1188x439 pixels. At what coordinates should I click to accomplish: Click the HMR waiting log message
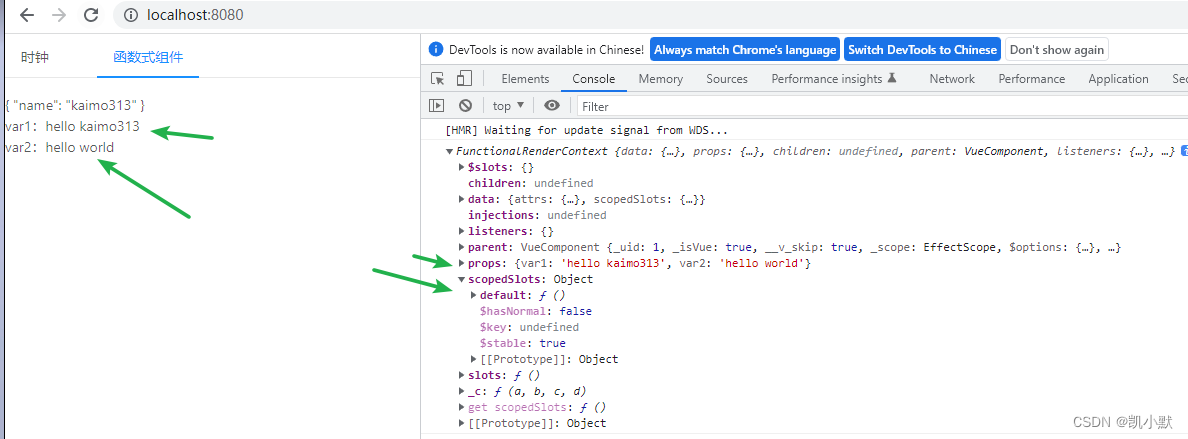(x=586, y=130)
